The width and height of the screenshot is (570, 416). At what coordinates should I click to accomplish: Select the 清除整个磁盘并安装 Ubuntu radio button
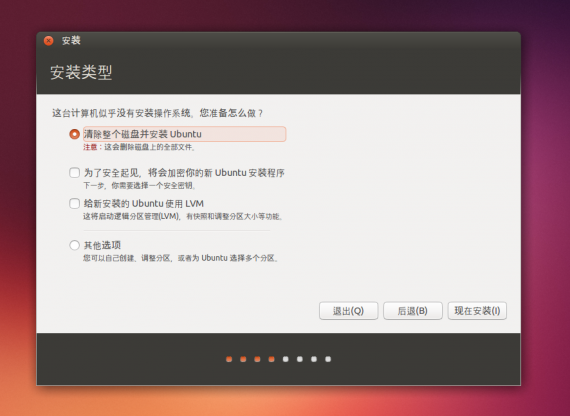(x=75, y=134)
